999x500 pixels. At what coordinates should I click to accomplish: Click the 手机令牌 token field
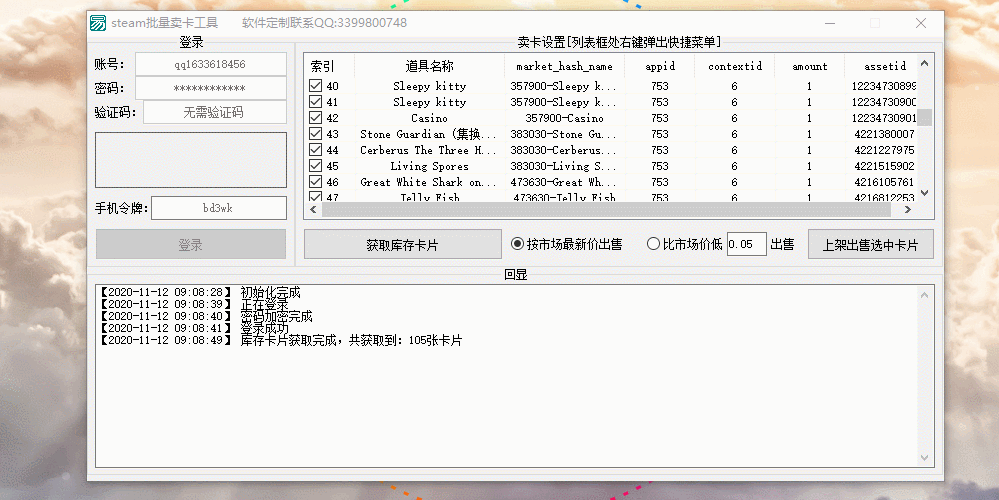(x=219, y=208)
